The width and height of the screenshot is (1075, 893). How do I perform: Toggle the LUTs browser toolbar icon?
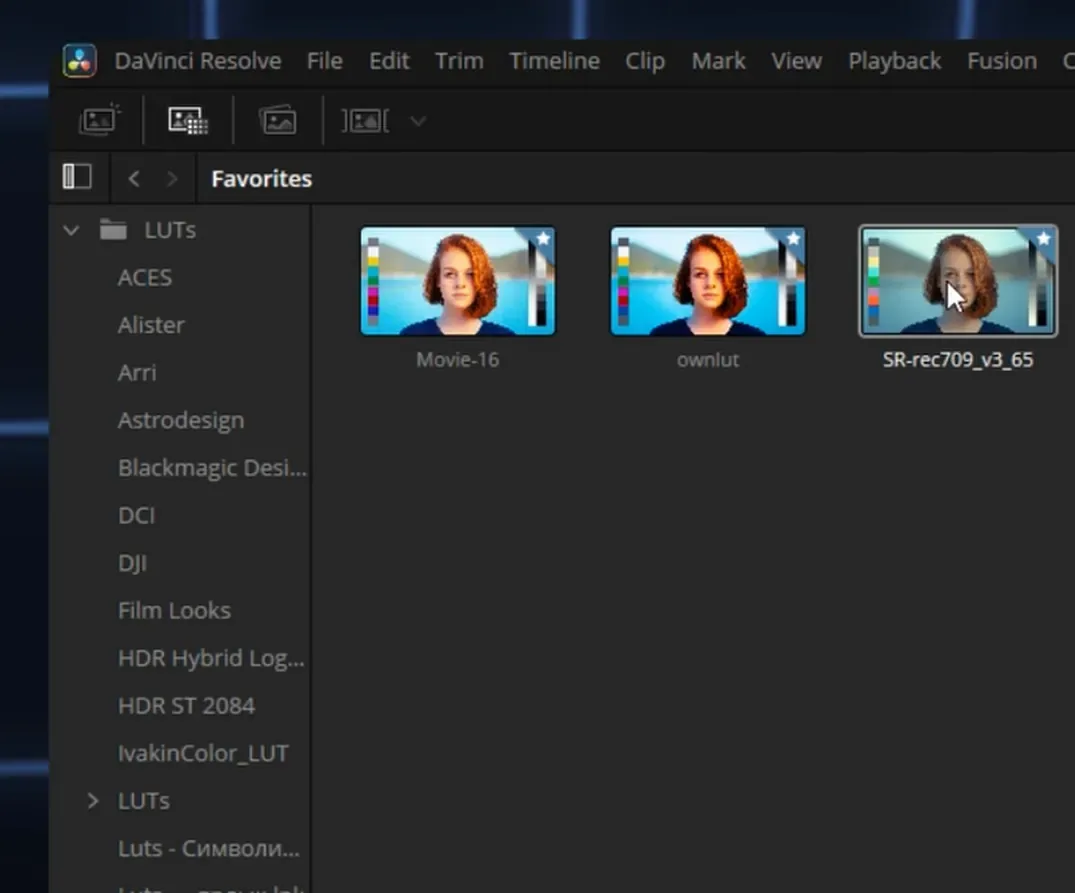coord(188,121)
